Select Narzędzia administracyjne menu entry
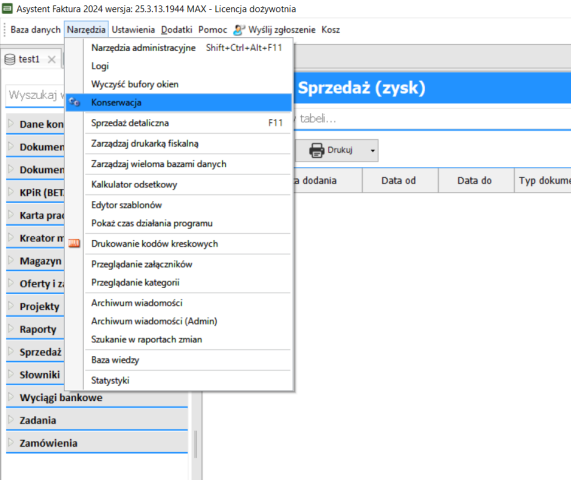571x480 pixels. click(x=179, y=48)
